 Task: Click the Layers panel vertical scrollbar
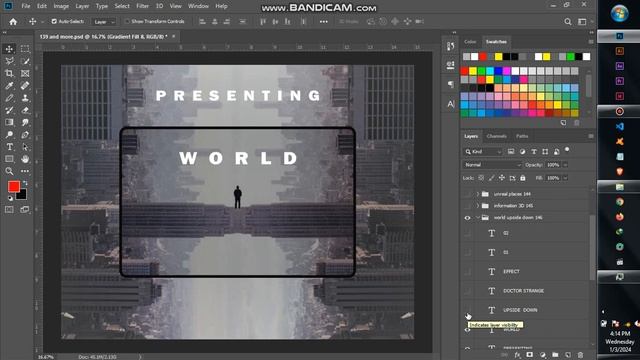click(x=592, y=247)
